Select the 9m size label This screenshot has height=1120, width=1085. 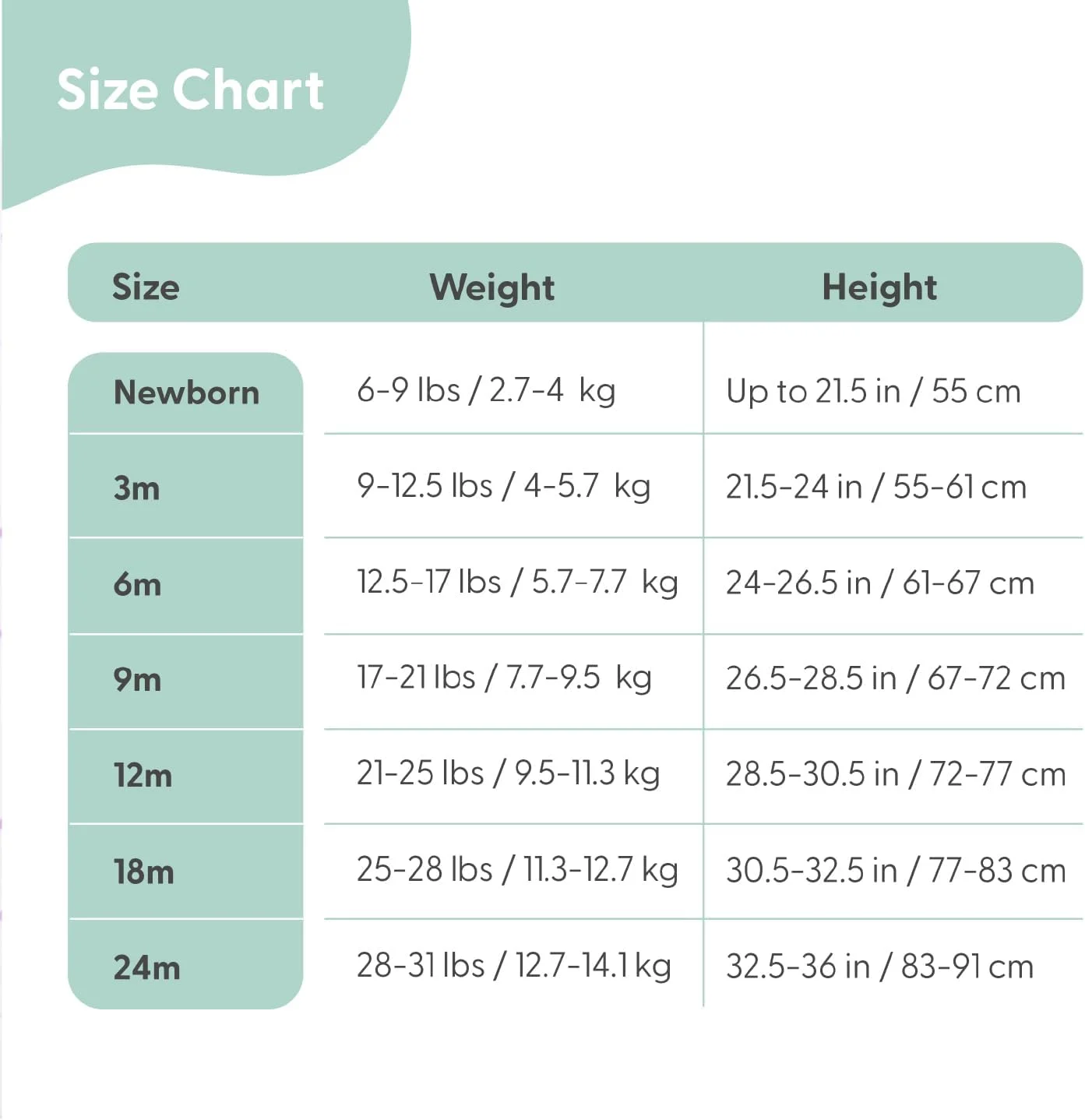138,679
